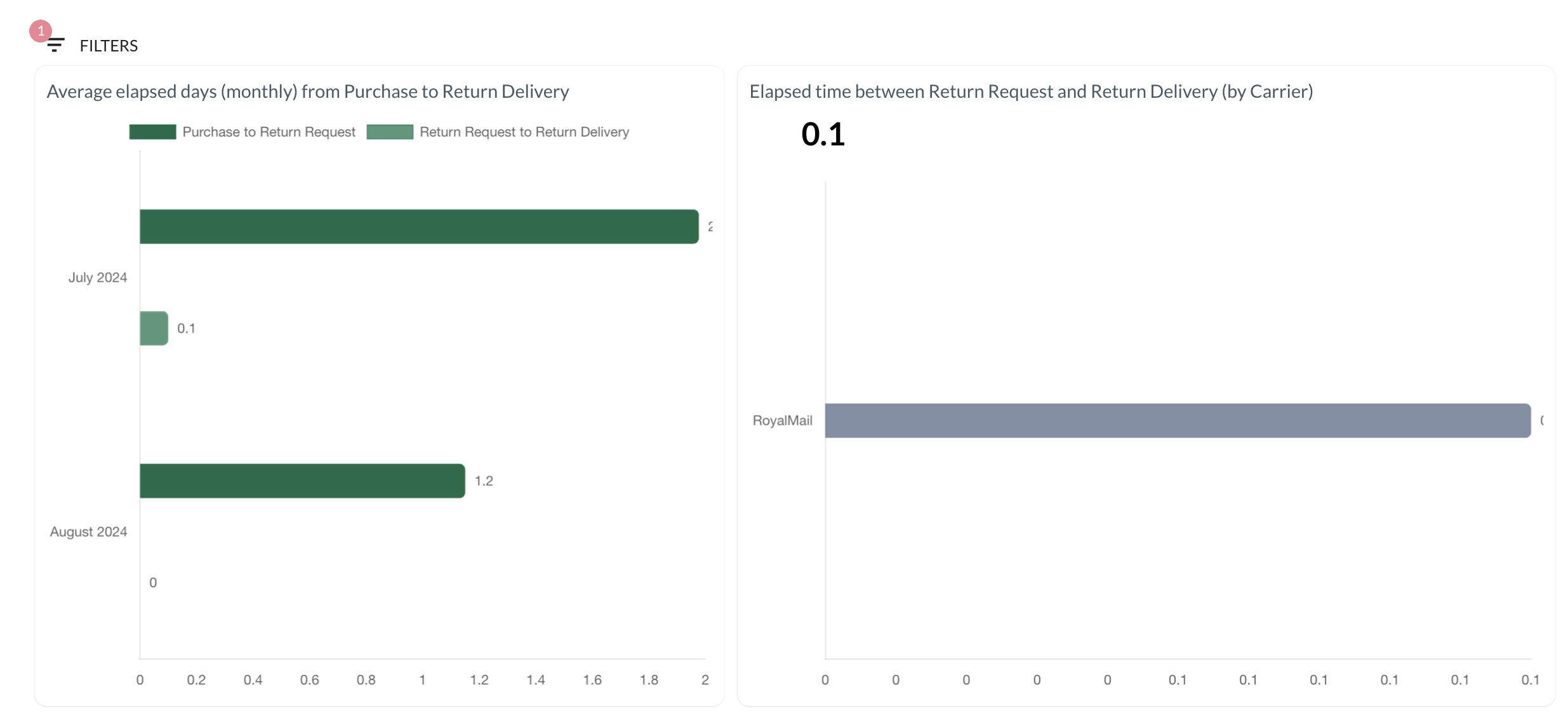Click the FILTERS label

coord(109,46)
